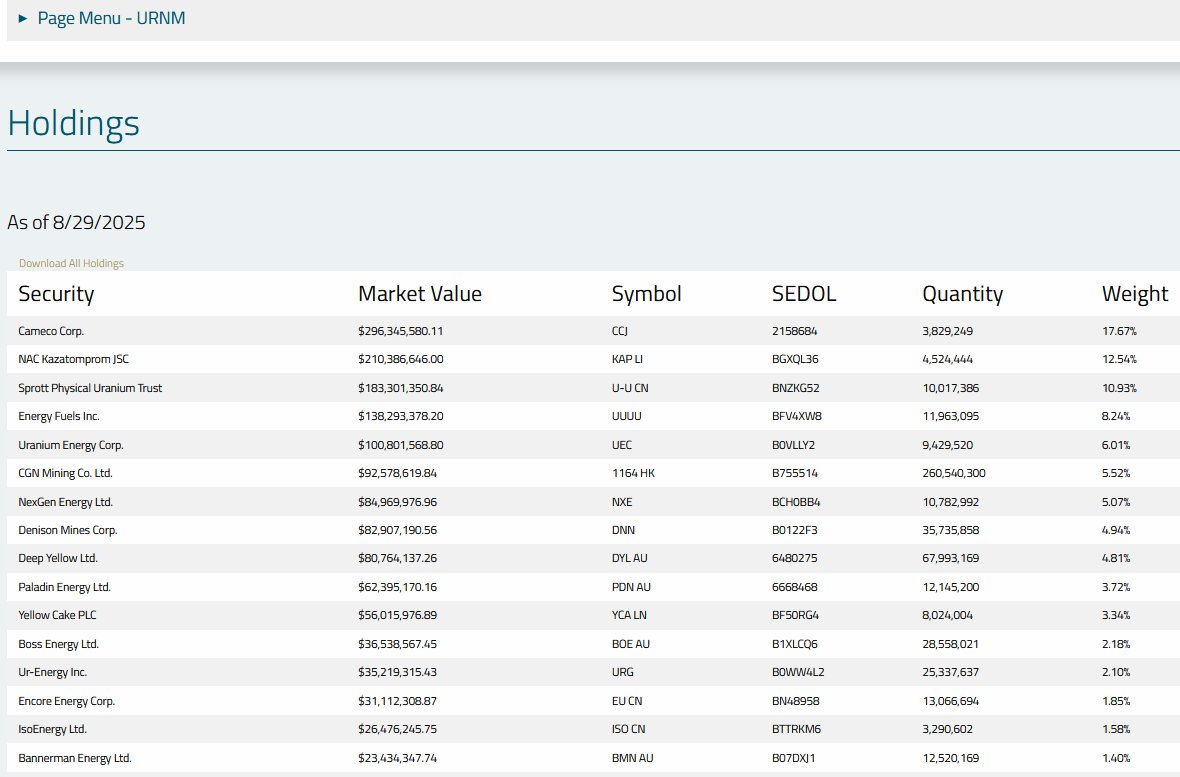
Task: Select the Yellow Cake PLC security name
Action: 57,615
